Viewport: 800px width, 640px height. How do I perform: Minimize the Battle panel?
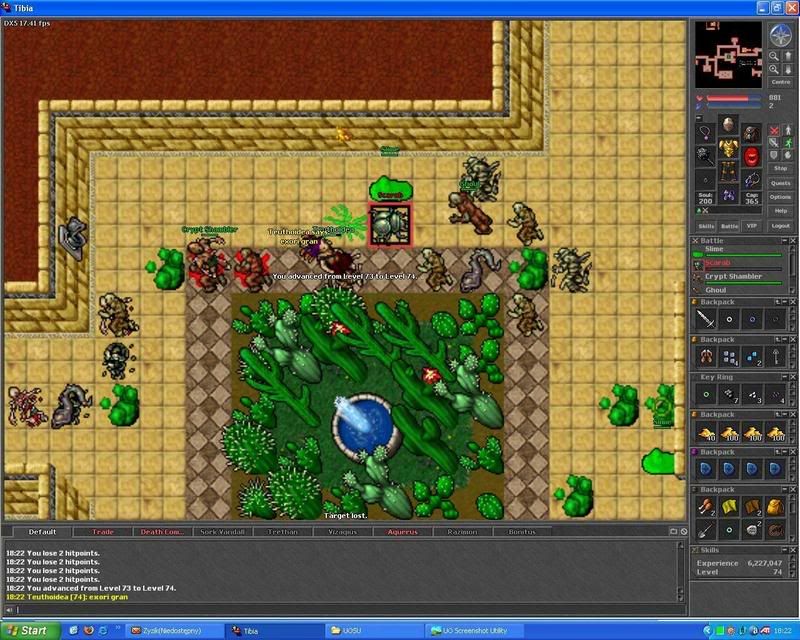point(785,240)
